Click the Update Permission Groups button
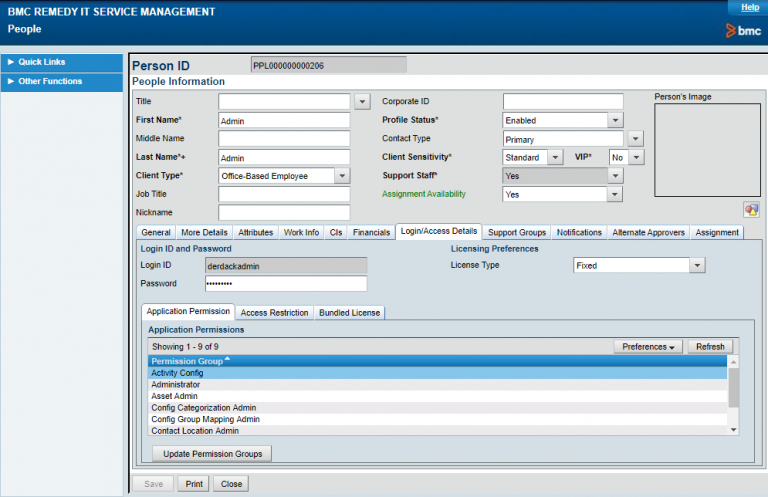 213,454
